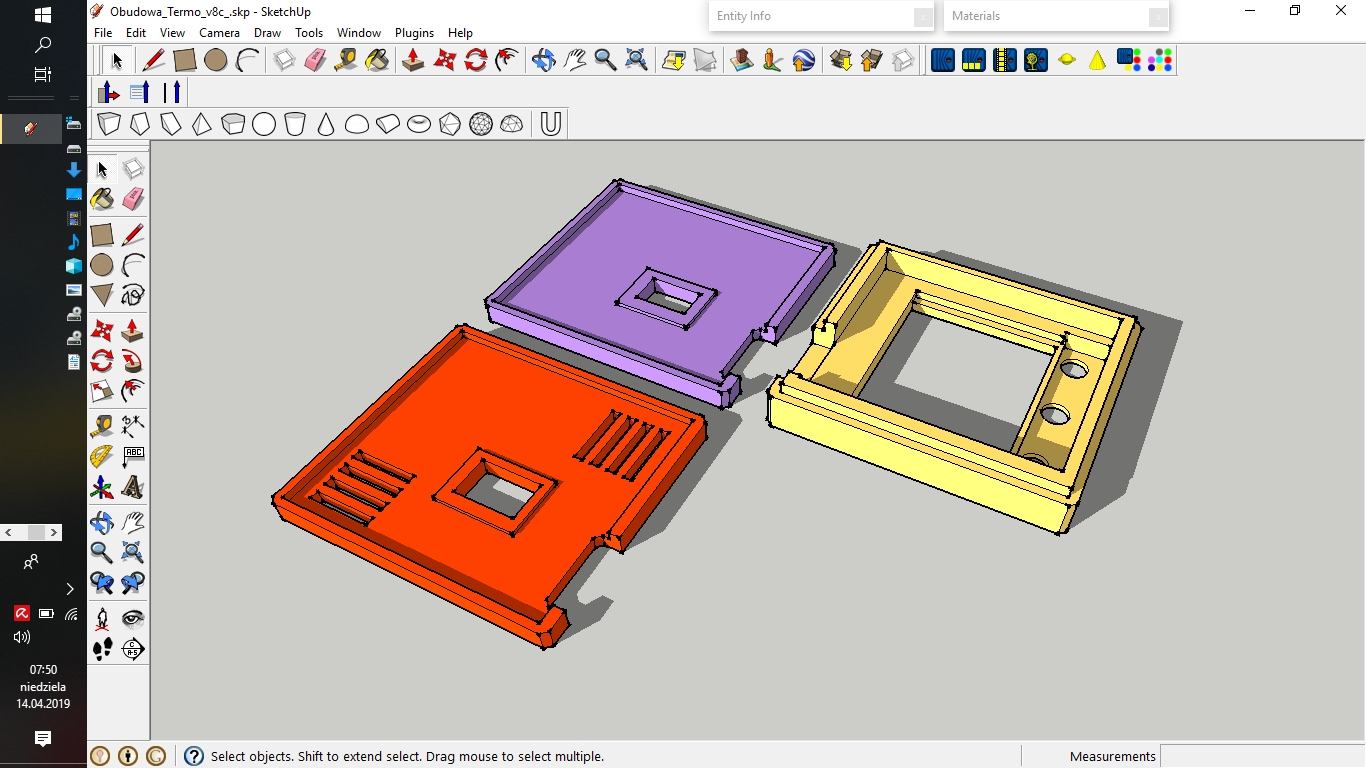Select the Scale tool in Large Tool Set

pos(102,391)
